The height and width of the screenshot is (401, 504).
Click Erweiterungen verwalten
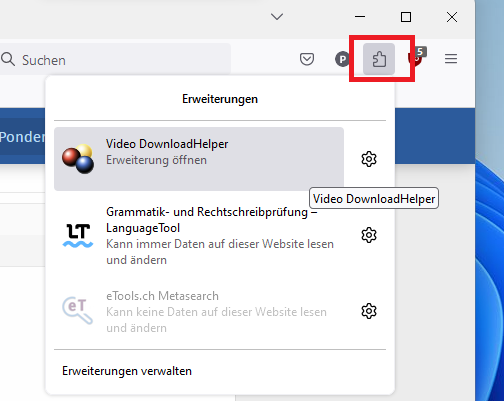tap(127, 371)
